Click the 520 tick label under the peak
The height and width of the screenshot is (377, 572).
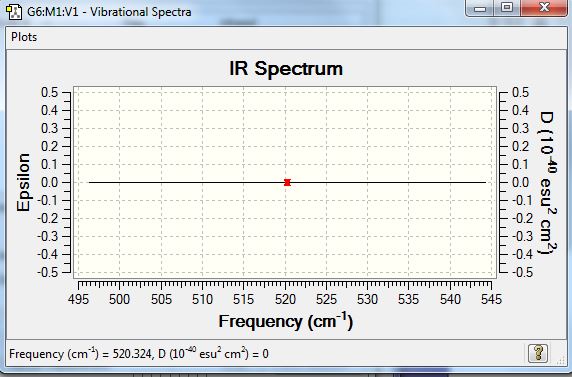coord(285,299)
